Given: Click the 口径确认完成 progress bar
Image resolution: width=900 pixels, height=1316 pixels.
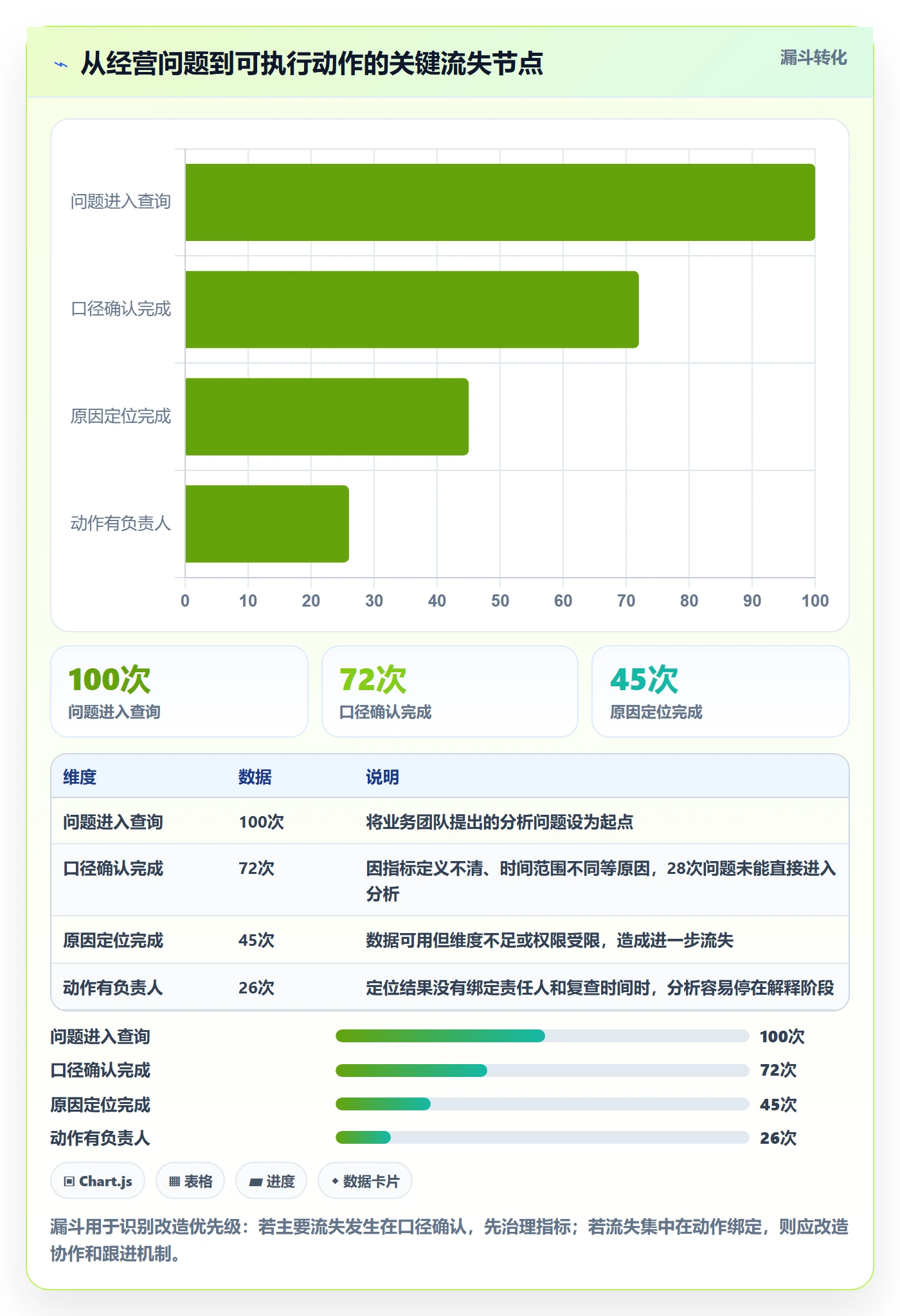Looking at the screenshot, I should (543, 1070).
